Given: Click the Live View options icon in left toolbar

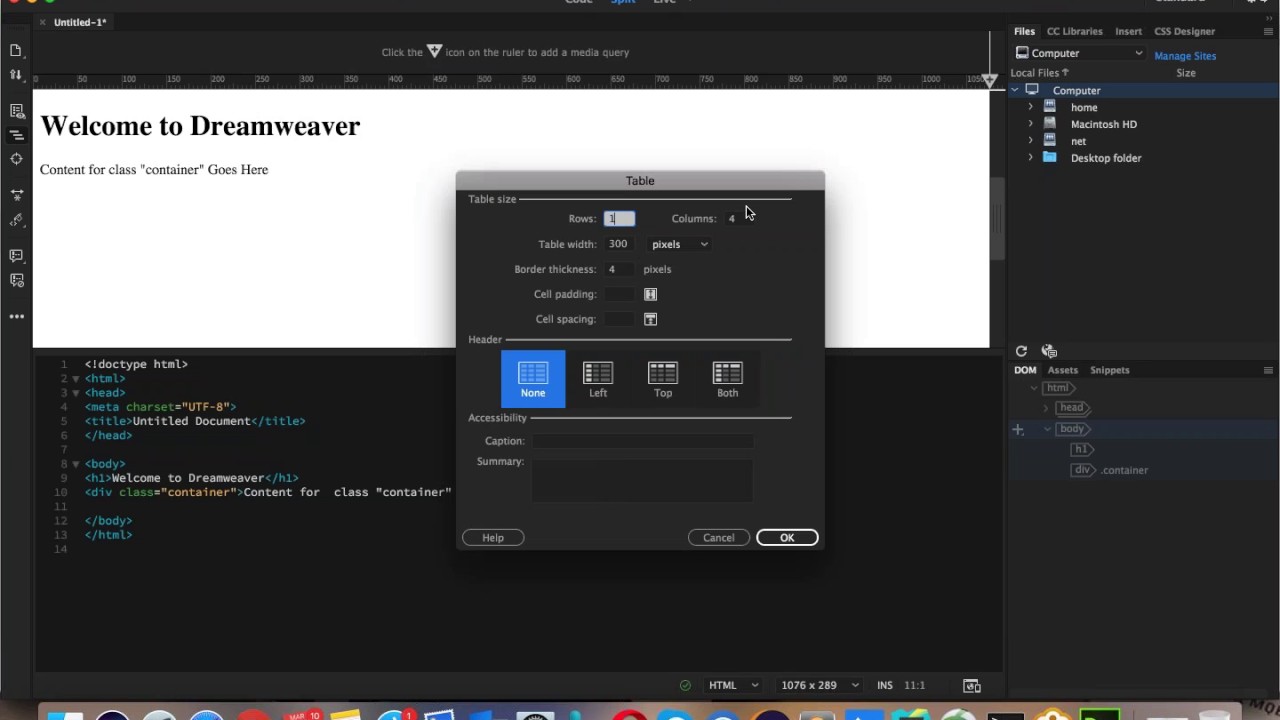Looking at the screenshot, I should tap(16, 111).
